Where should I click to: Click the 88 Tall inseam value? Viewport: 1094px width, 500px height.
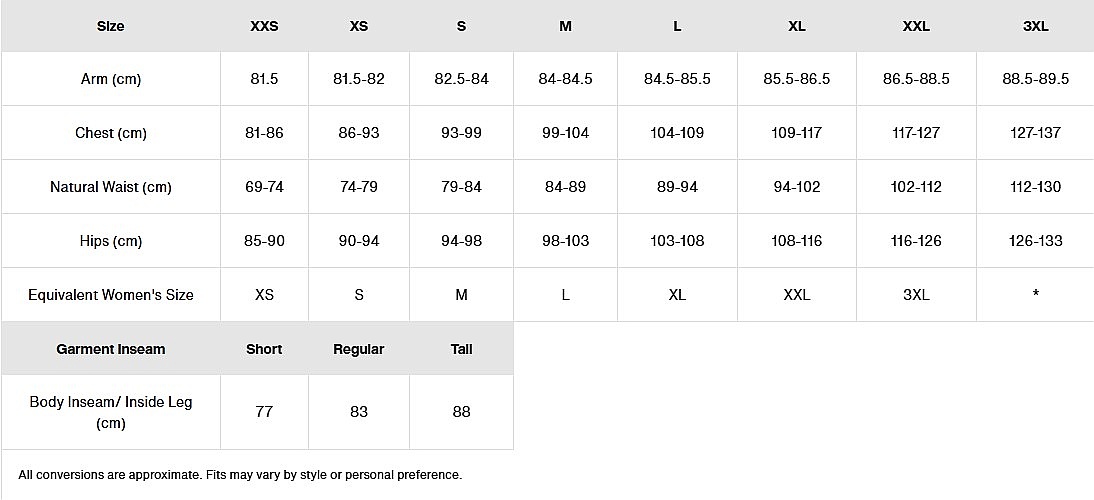pyautogui.click(x=461, y=412)
